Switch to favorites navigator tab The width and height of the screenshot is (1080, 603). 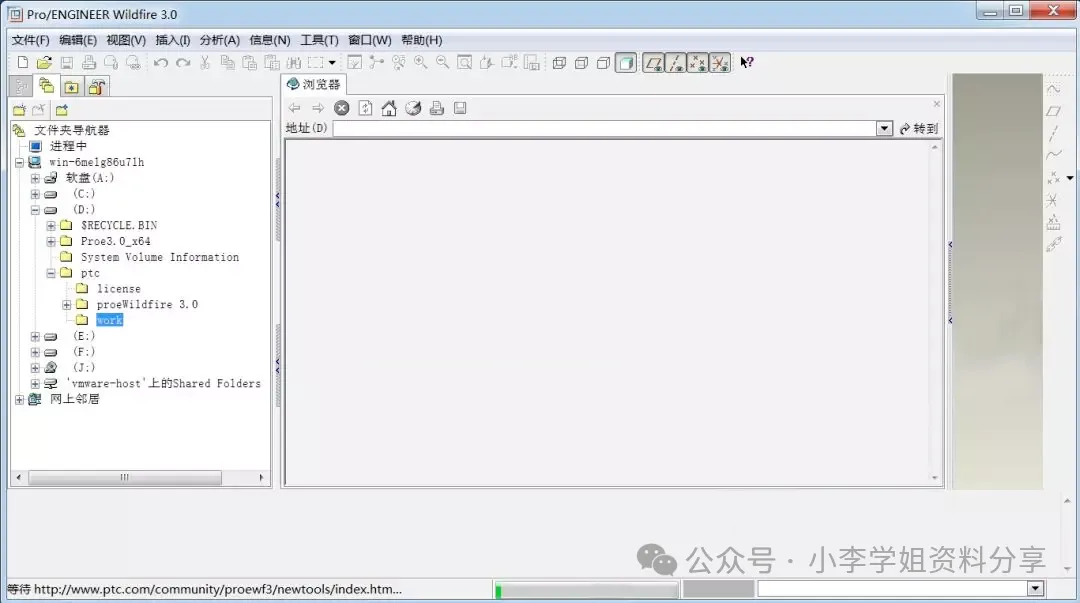[x=72, y=87]
